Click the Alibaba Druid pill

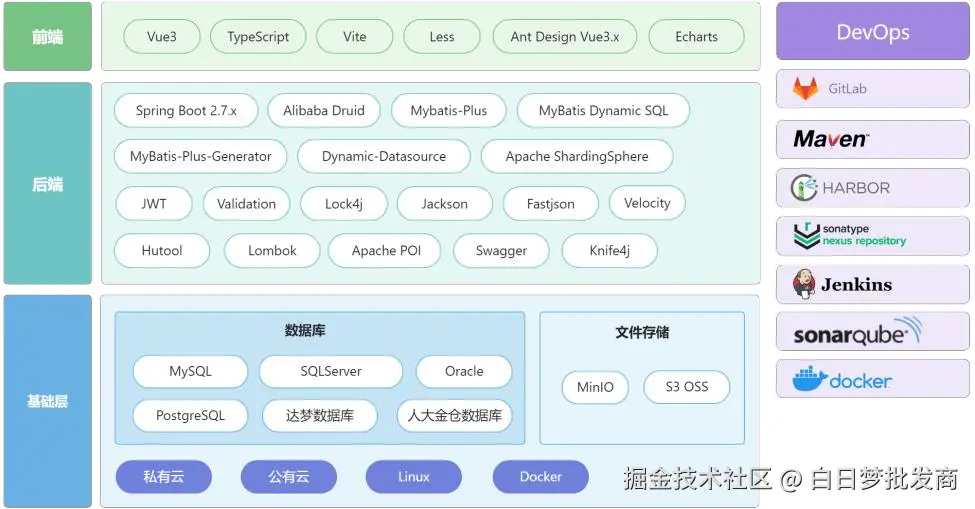[324, 111]
